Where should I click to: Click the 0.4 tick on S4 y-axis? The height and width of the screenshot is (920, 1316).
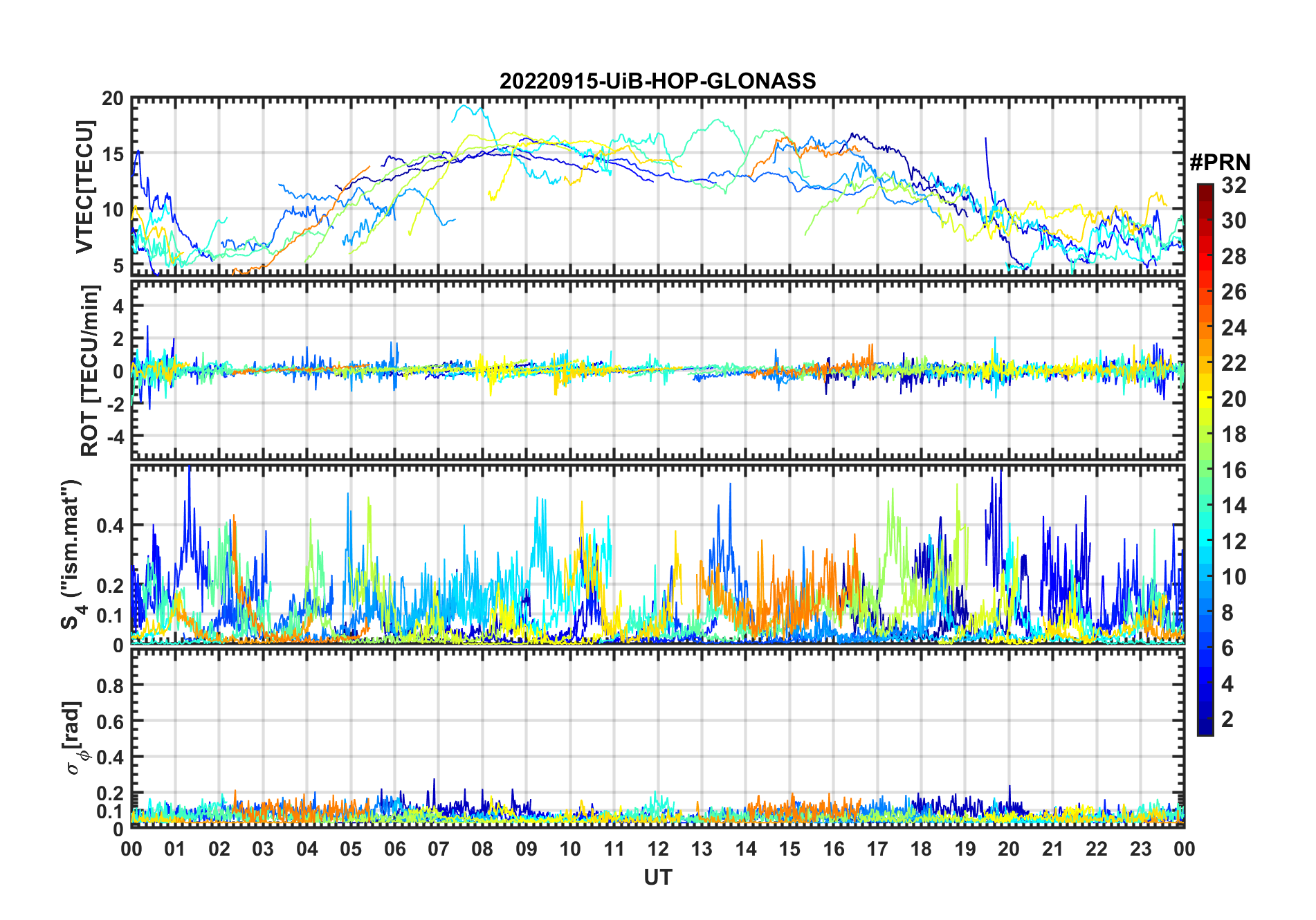(x=110, y=526)
